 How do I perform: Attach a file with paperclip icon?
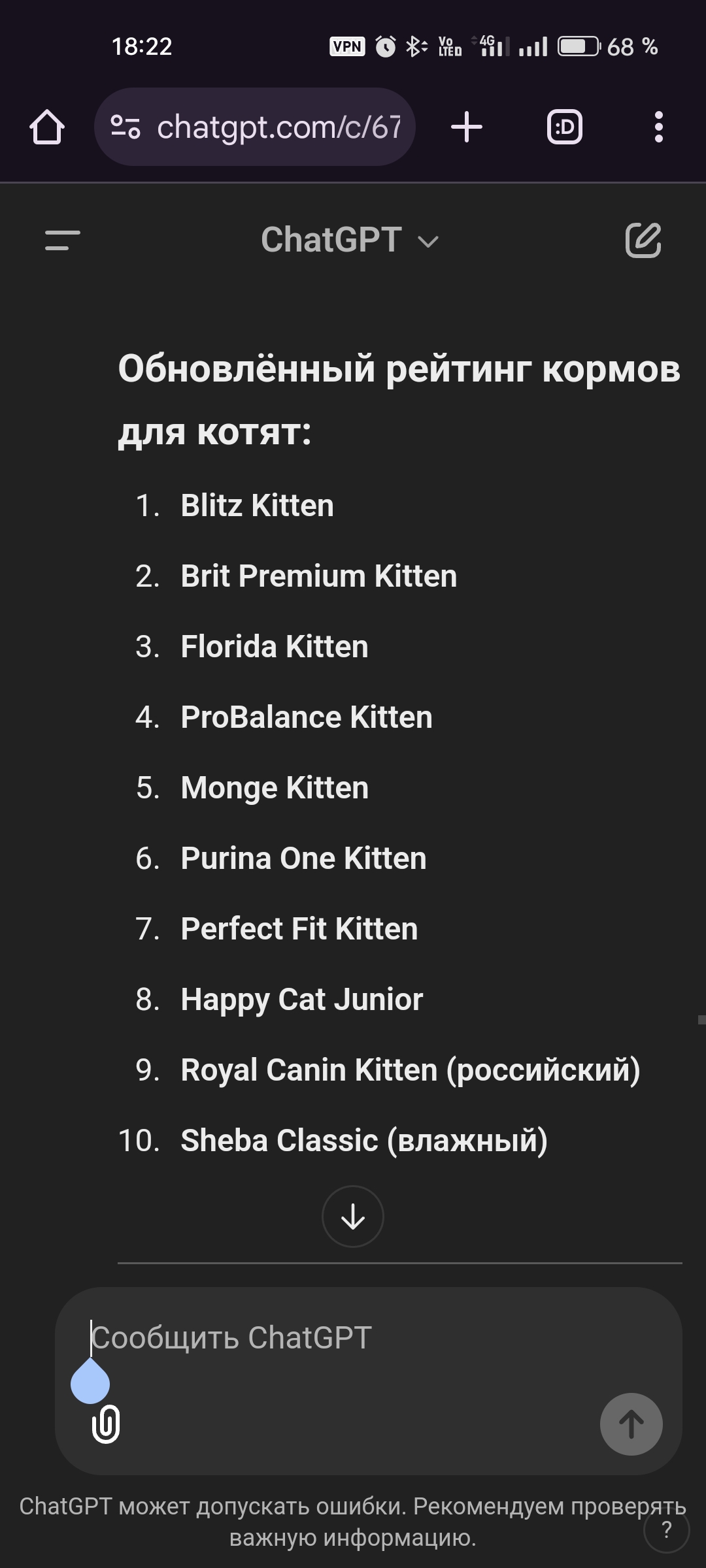tap(106, 1424)
